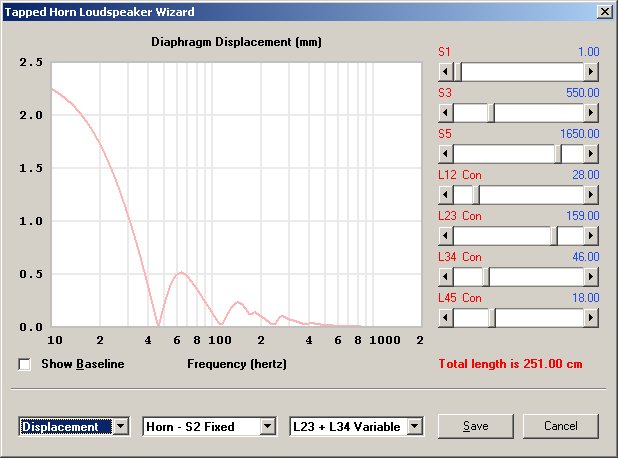
Task: Click the L34 Con slider thumb
Action: [486, 277]
